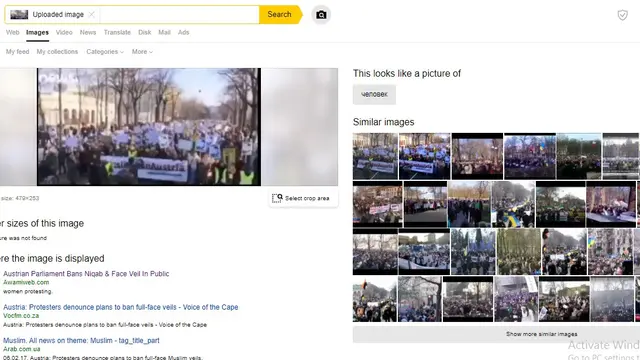Viewport: 640px width, 360px height.
Task: Open fourth similar image in bottom row
Action: point(516,299)
